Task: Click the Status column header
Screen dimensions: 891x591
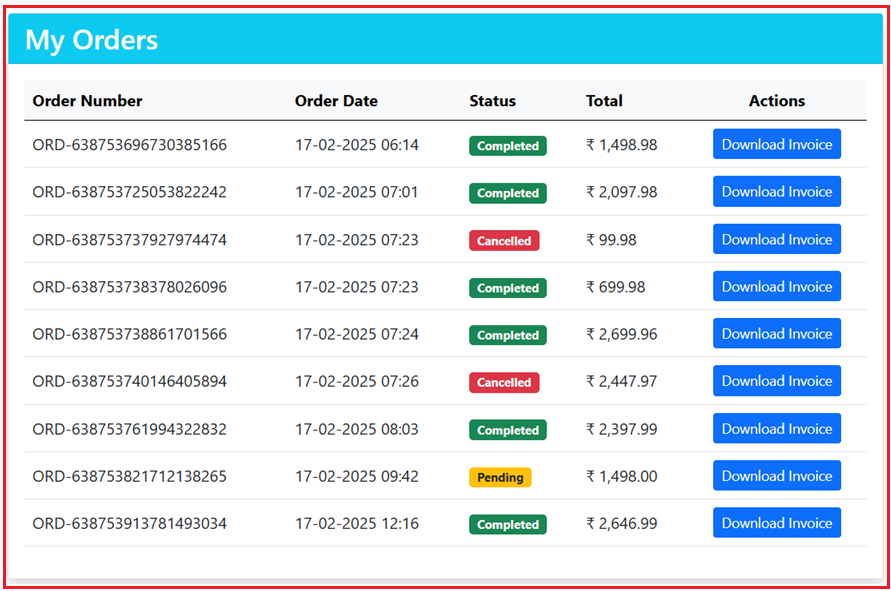Action: click(493, 101)
